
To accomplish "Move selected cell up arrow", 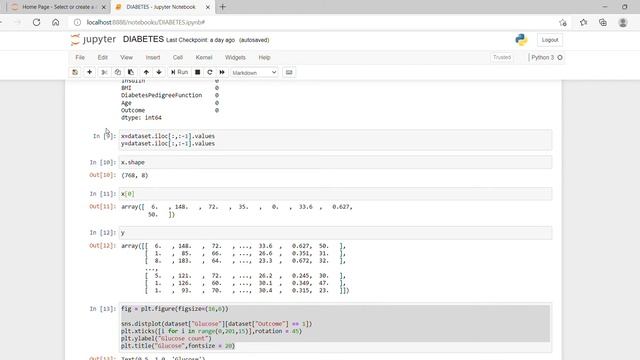I will coord(146,72).
